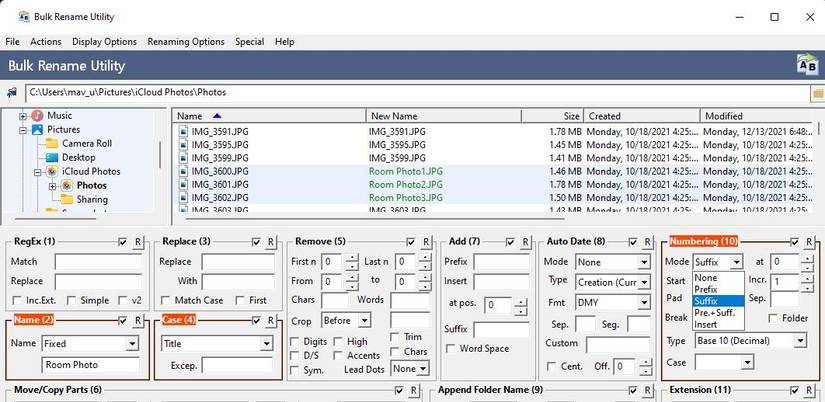Reset Numbering panel using R button
Image resolution: width=825 pixels, height=402 pixels.
pos(811,242)
